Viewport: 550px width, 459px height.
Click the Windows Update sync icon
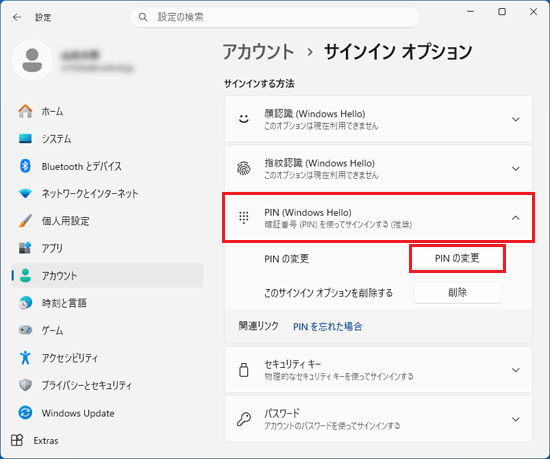[x=25, y=413]
